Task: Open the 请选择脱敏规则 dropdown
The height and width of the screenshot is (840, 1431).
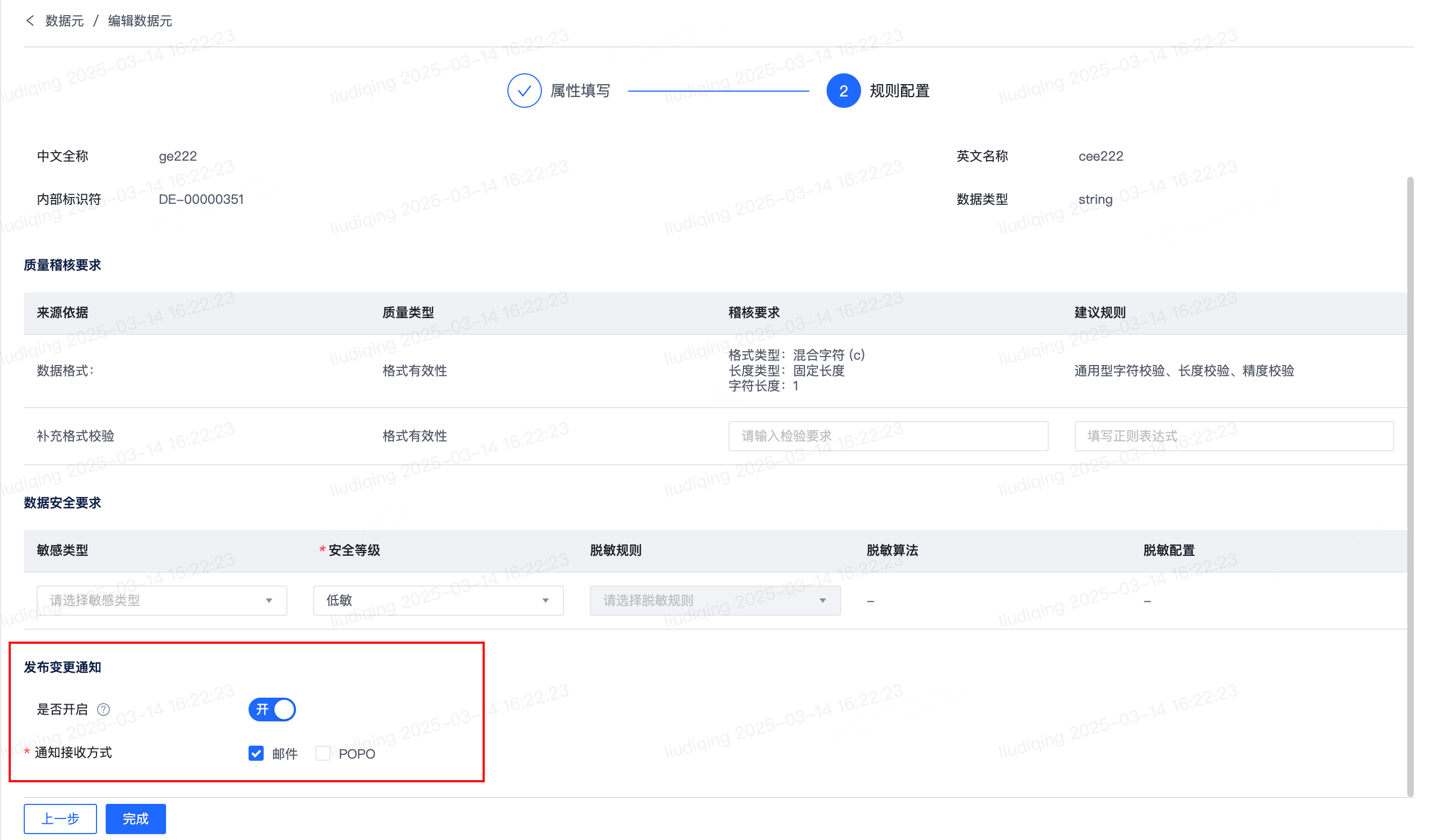Action: pos(715,600)
